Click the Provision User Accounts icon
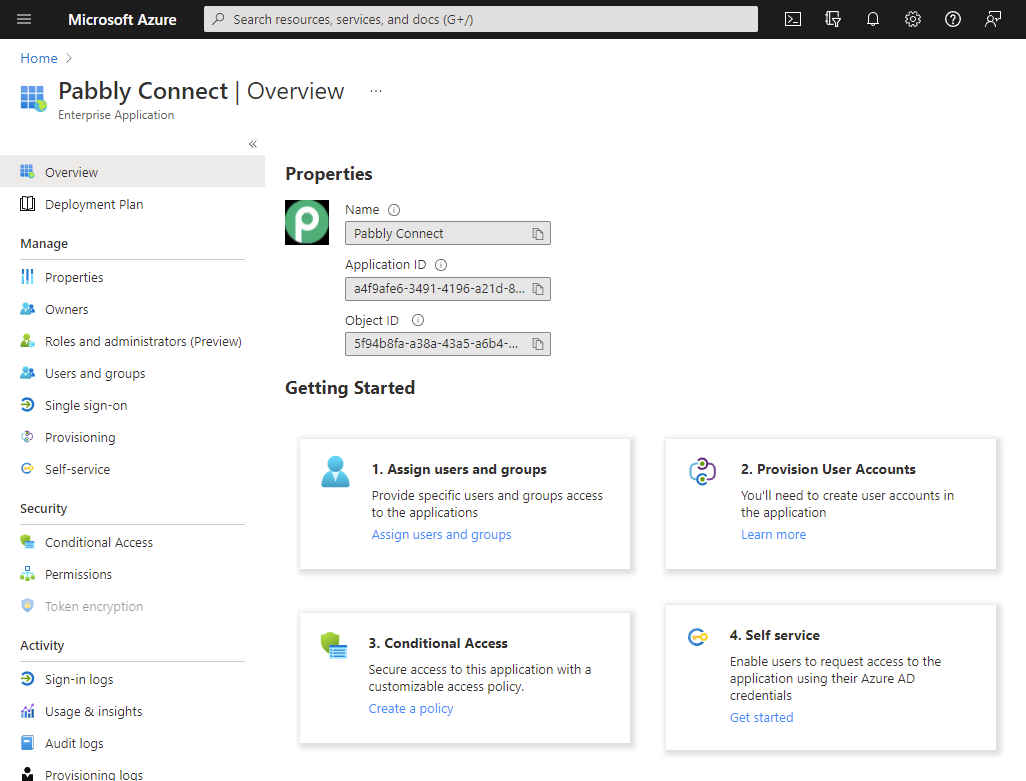 tap(702, 471)
